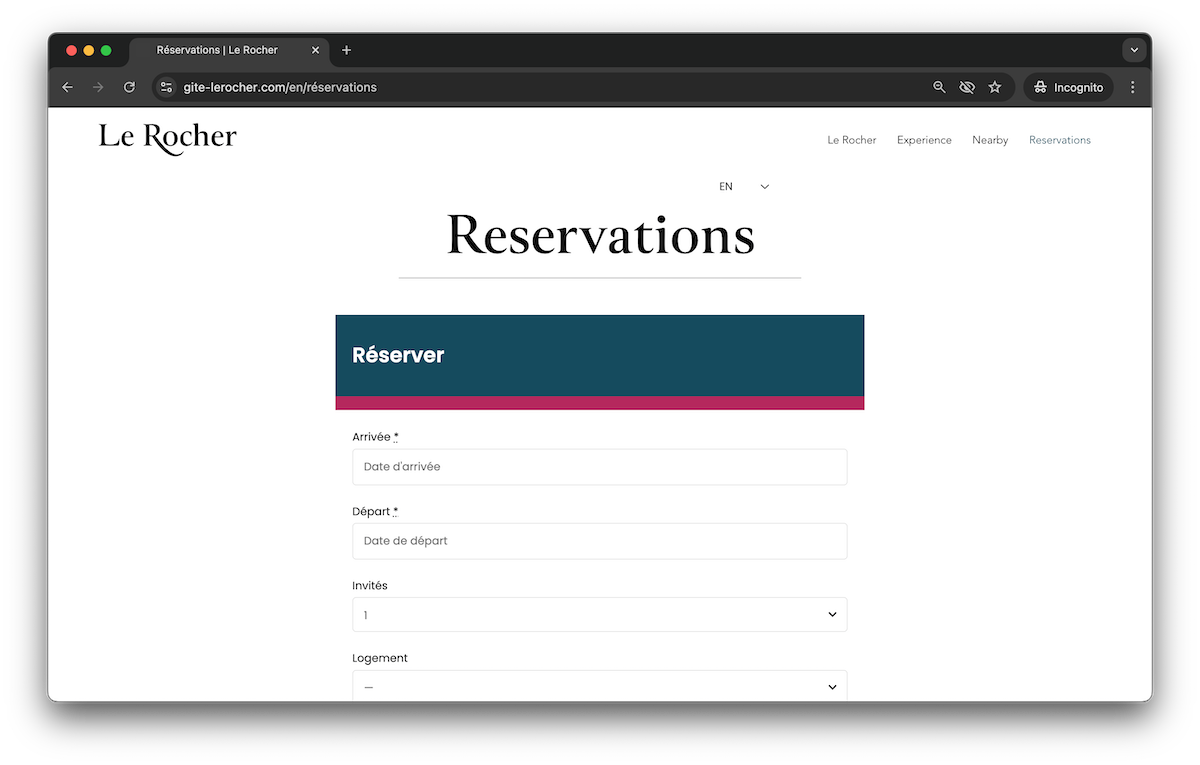The height and width of the screenshot is (765, 1200).
Task: Open Chrome three-dot menu
Action: [1132, 87]
